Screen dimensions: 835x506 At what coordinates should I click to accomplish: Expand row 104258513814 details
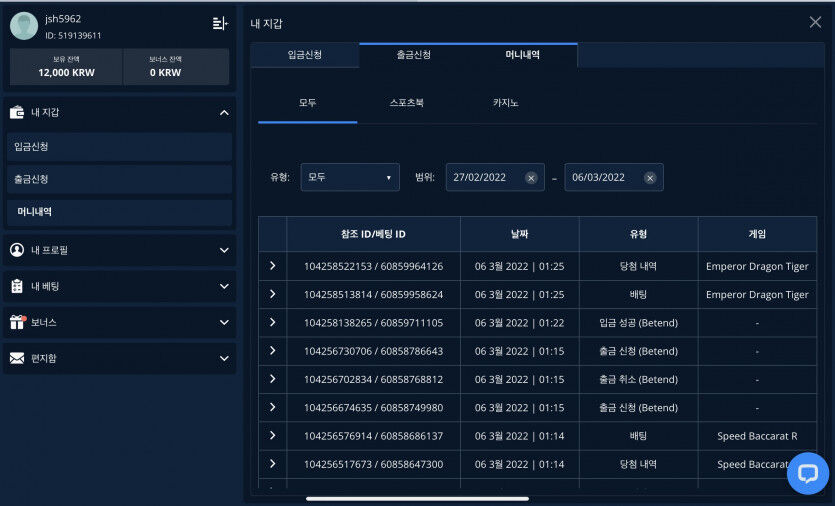pos(273,294)
